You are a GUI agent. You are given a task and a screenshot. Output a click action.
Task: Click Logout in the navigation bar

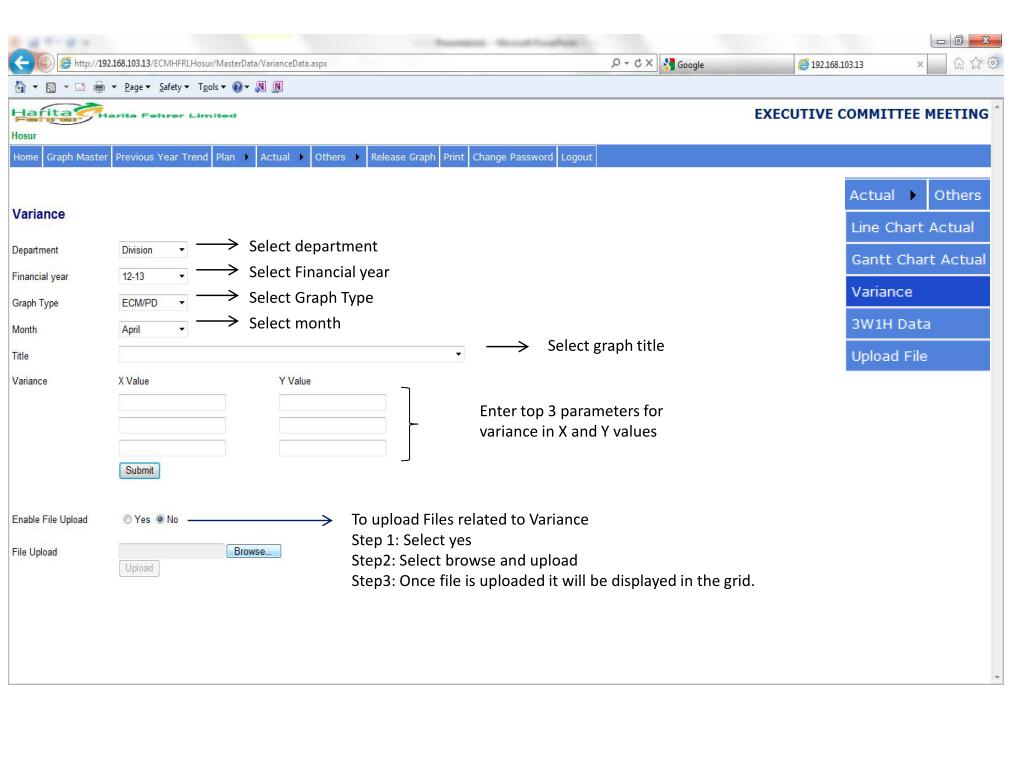pos(577,157)
